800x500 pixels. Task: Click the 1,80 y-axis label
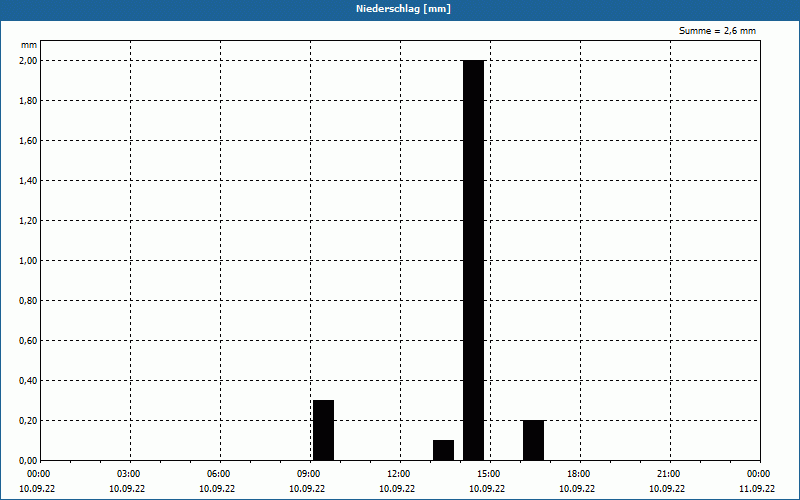click(x=28, y=101)
